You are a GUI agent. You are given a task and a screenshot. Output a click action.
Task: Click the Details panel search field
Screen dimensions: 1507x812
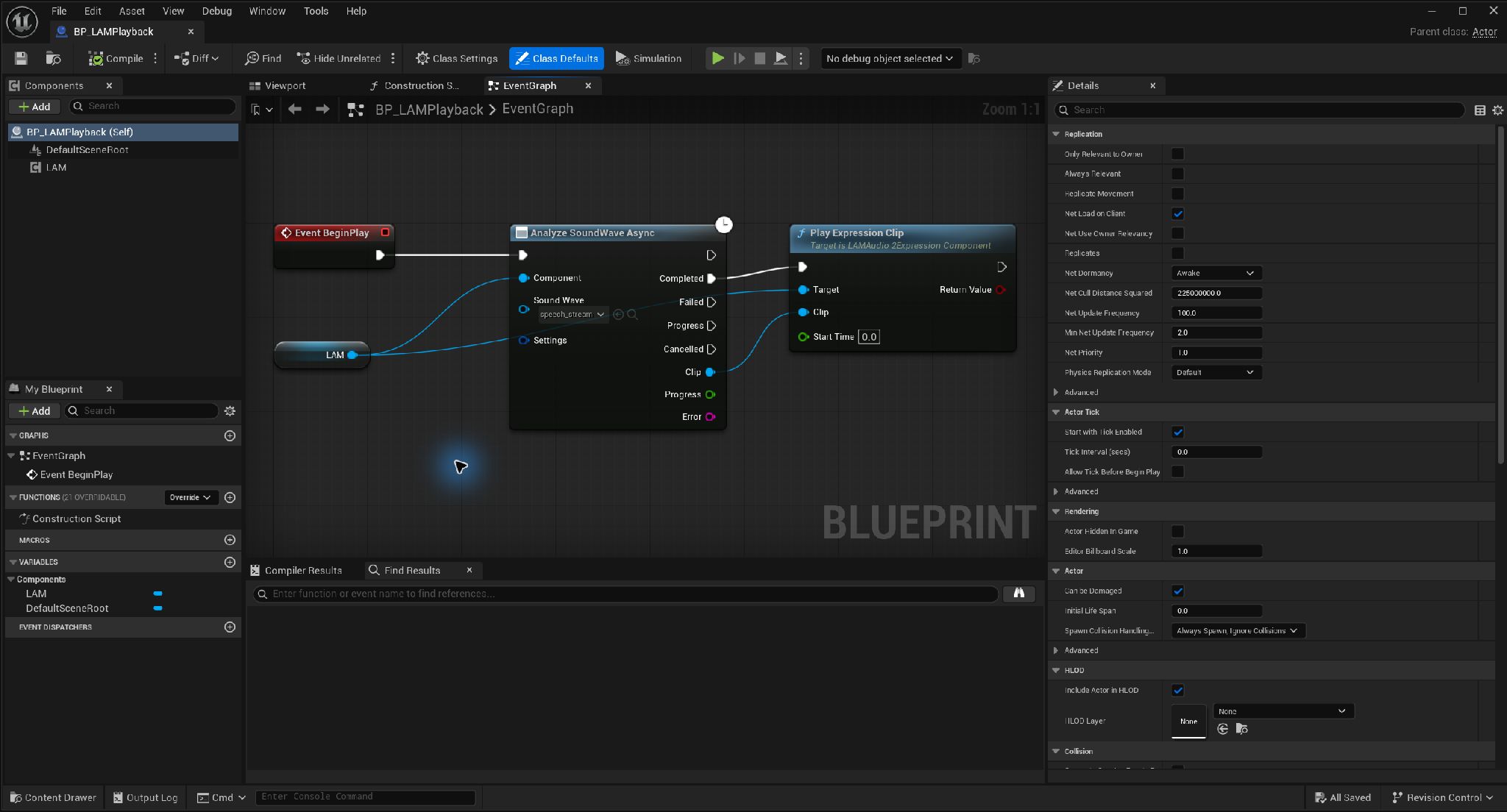click(1260, 110)
